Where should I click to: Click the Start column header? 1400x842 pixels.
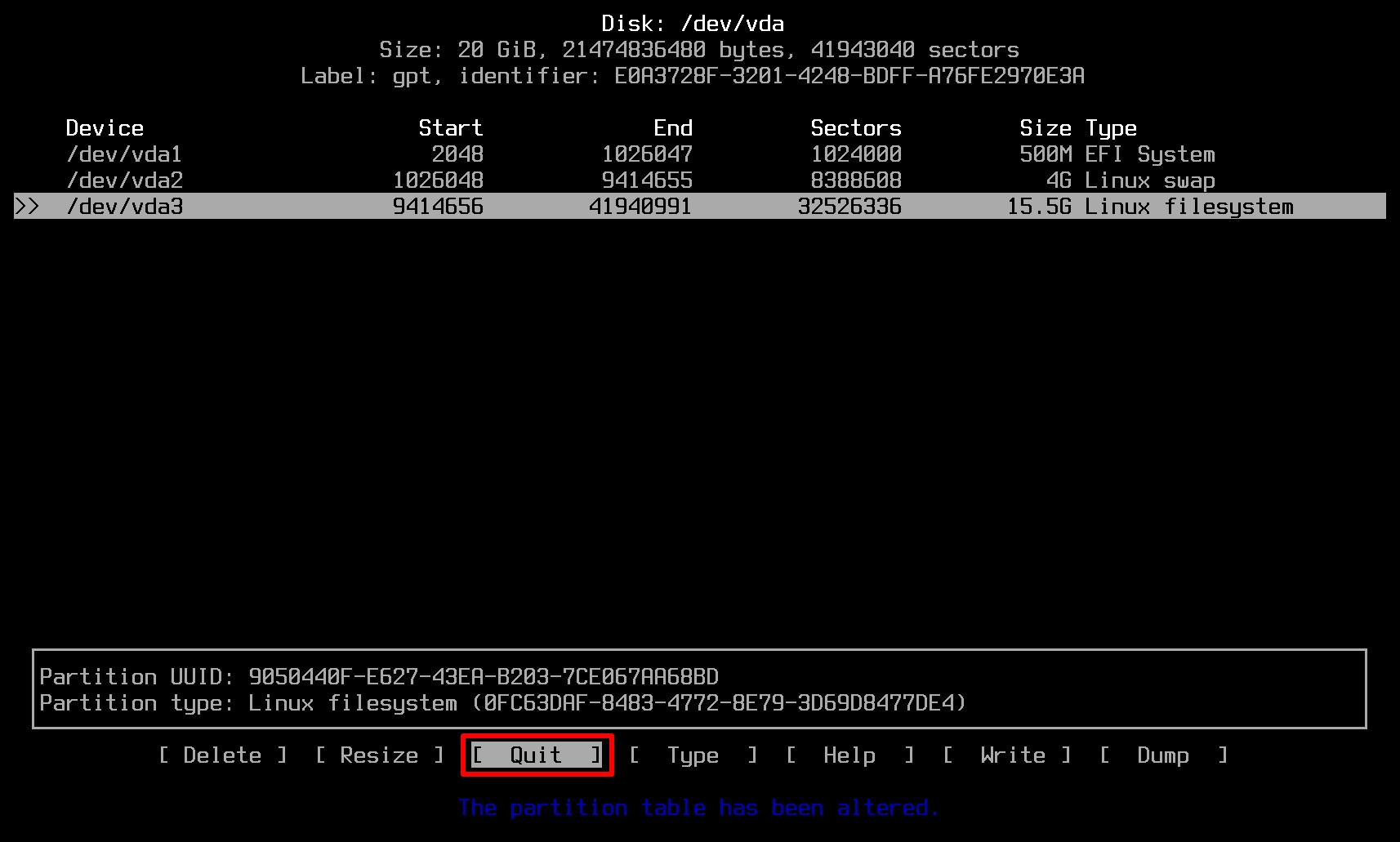point(451,128)
